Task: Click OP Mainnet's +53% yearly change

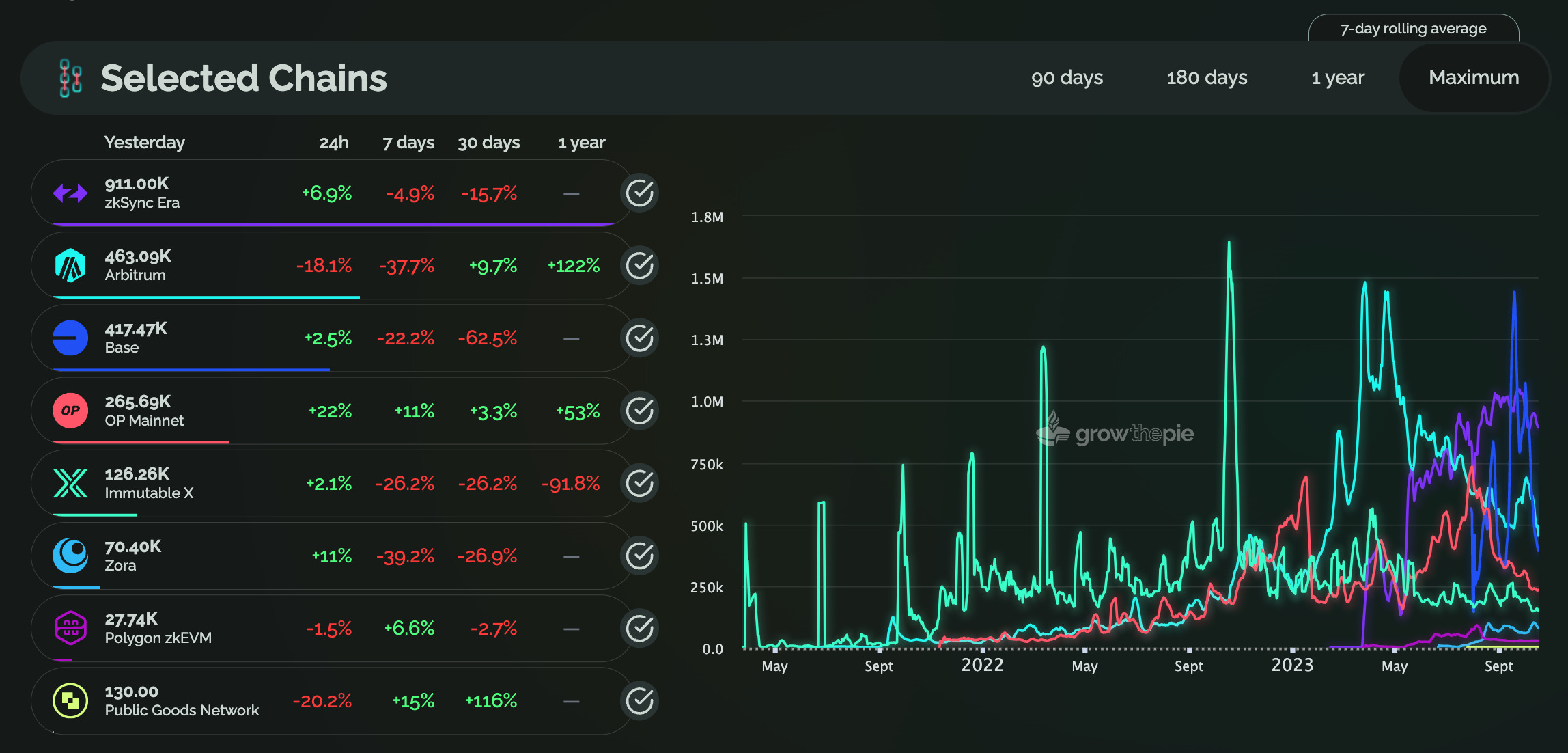Action: [x=578, y=411]
